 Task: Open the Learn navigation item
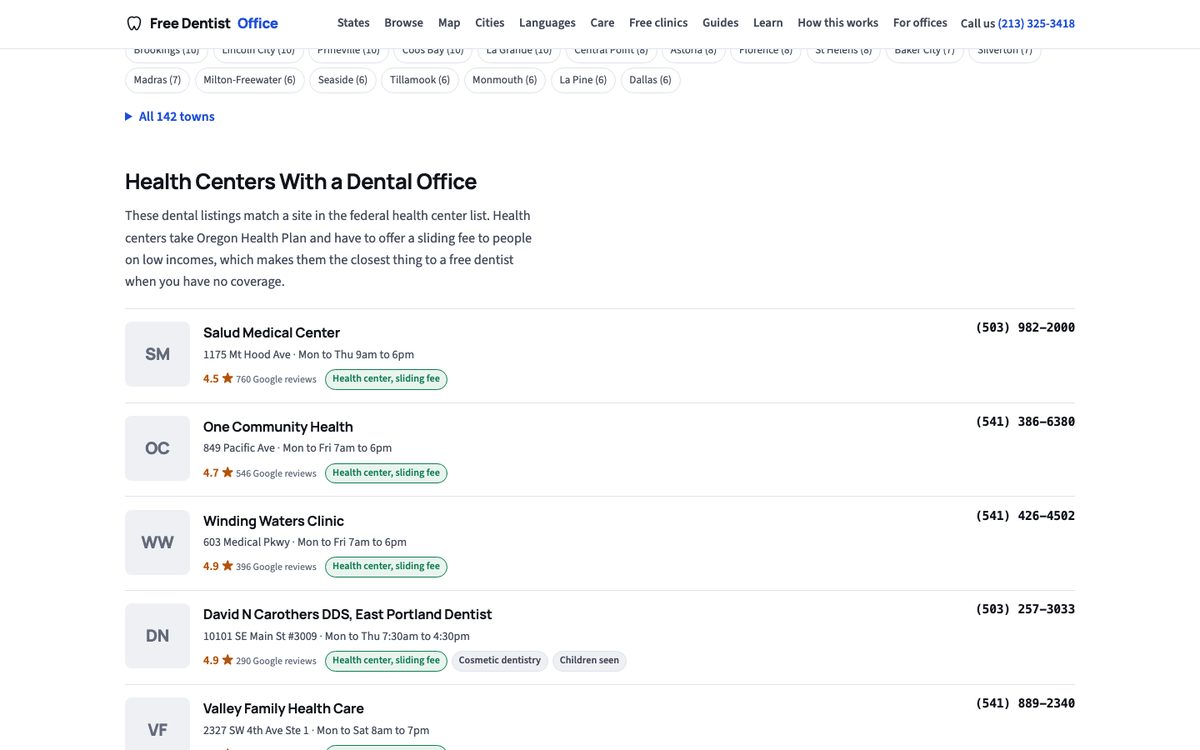(768, 23)
